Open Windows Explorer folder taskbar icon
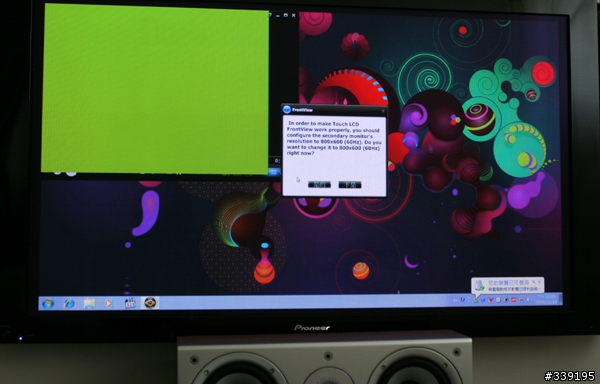 (90, 304)
